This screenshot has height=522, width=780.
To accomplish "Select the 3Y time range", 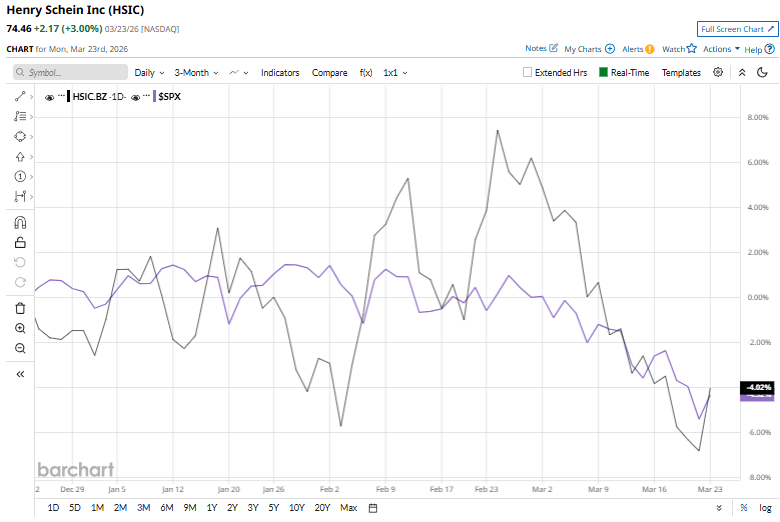I will (x=253, y=508).
